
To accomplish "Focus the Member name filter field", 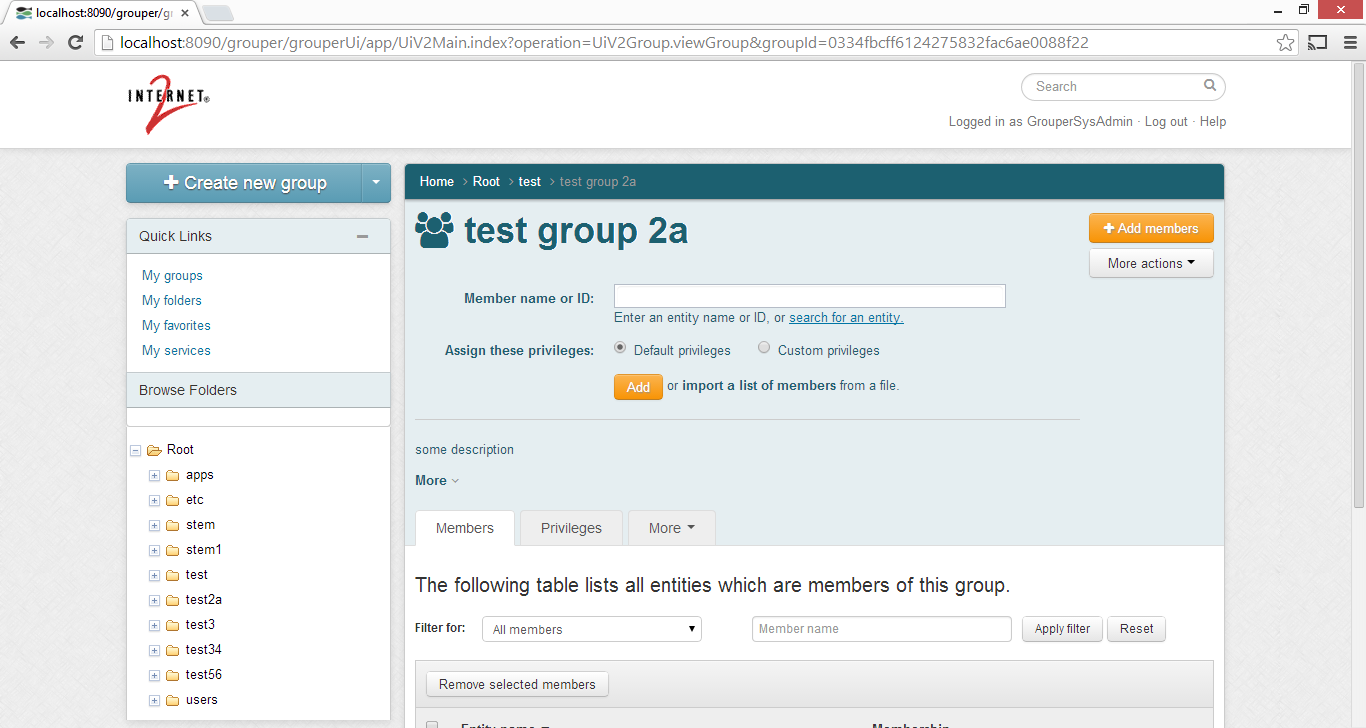I will [882, 629].
